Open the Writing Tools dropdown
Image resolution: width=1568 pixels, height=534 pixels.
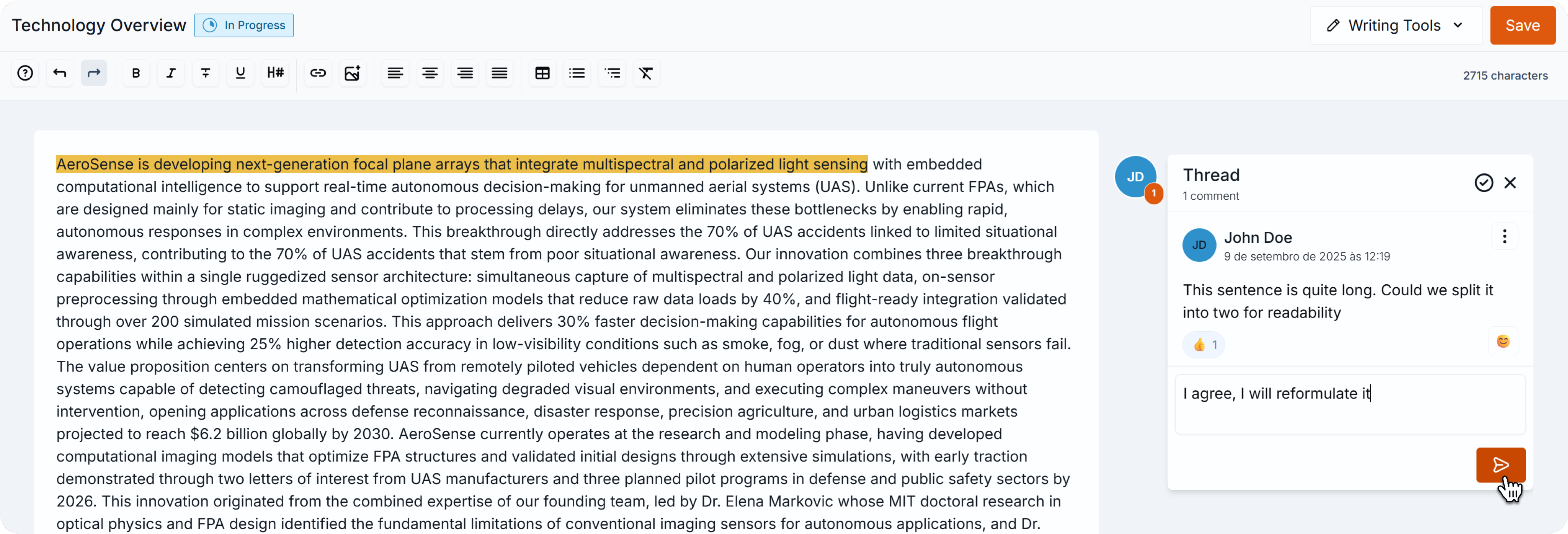click(x=1396, y=26)
